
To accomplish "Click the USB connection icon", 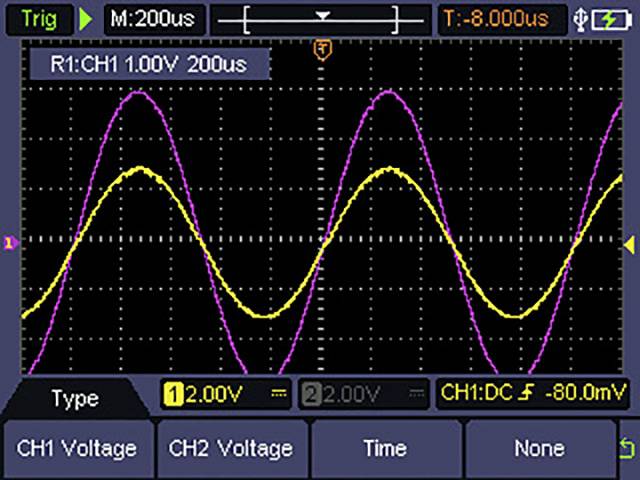I will coord(587,18).
